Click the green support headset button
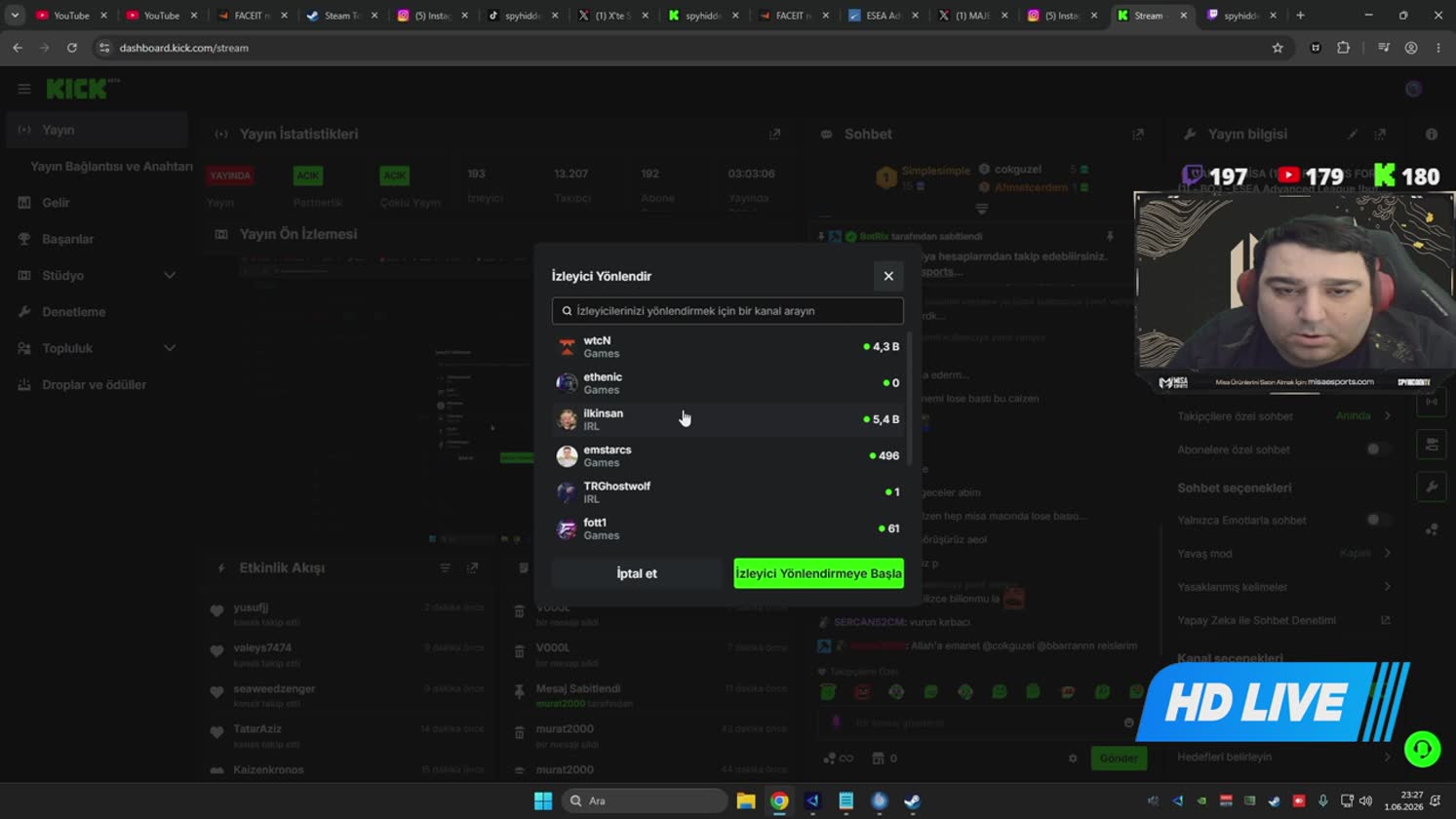 coord(1422,749)
